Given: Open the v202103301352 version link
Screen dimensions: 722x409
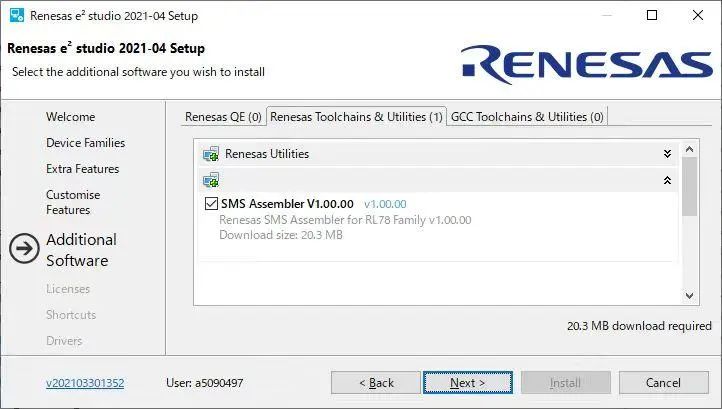Looking at the screenshot, I should click(85, 383).
